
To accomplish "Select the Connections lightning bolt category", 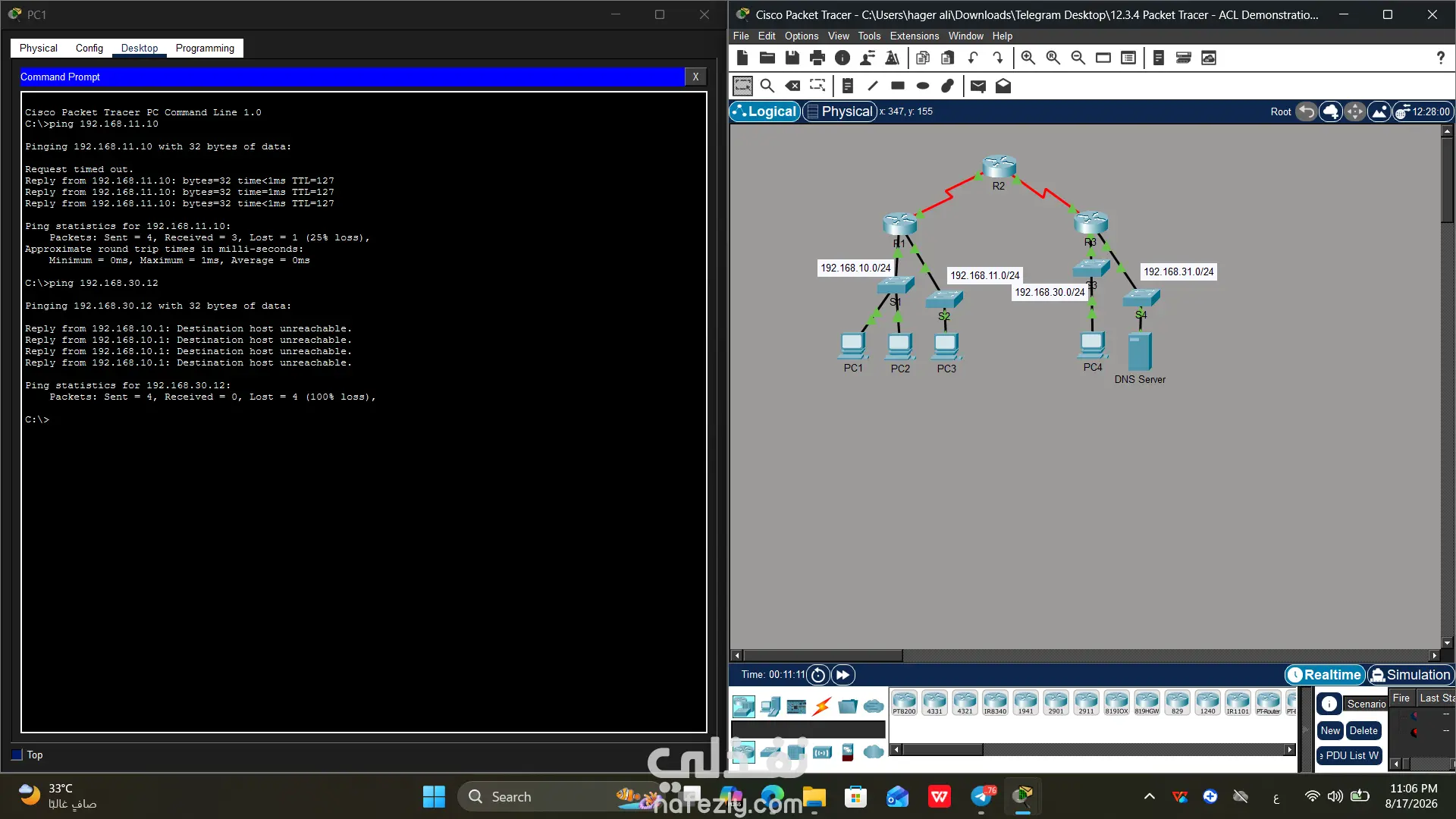I will coord(822,707).
